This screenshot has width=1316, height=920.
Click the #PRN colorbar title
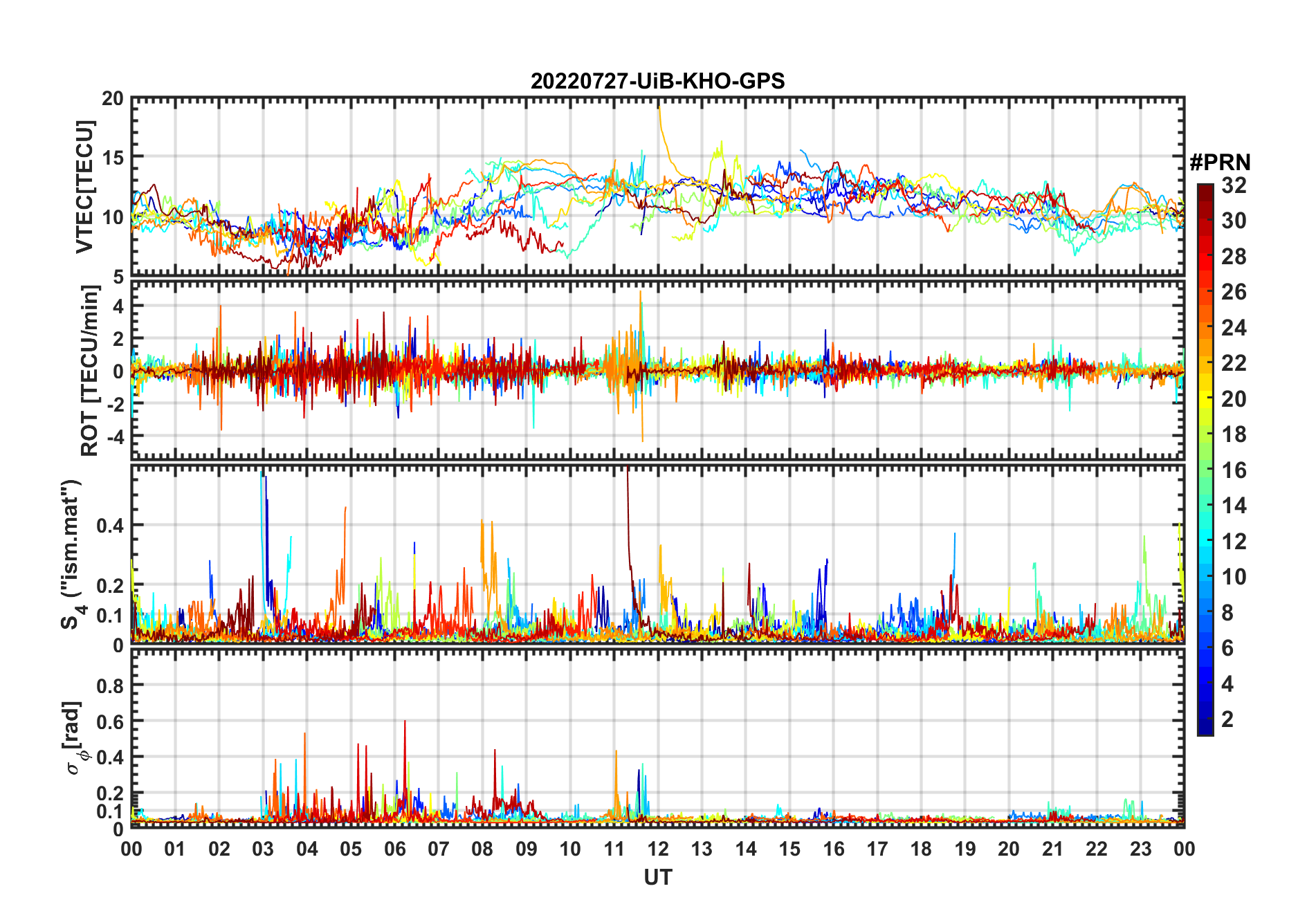(1220, 163)
